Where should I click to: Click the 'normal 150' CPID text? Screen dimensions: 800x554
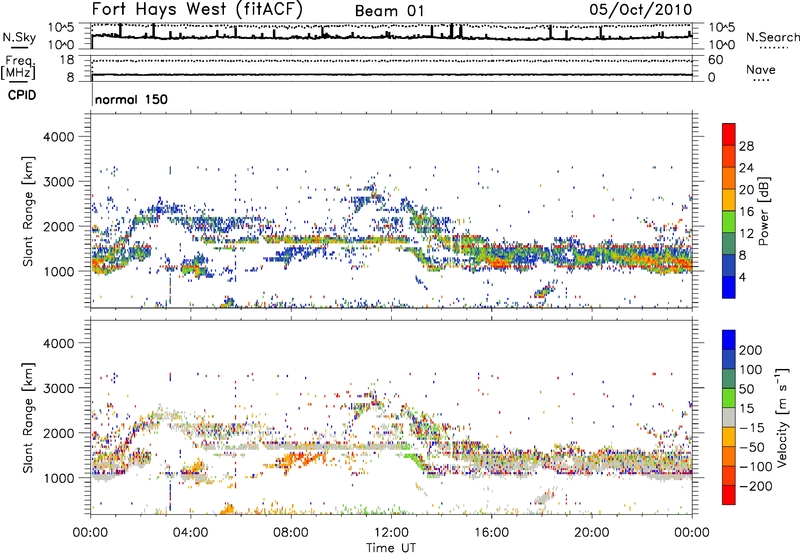pyautogui.click(x=131, y=99)
